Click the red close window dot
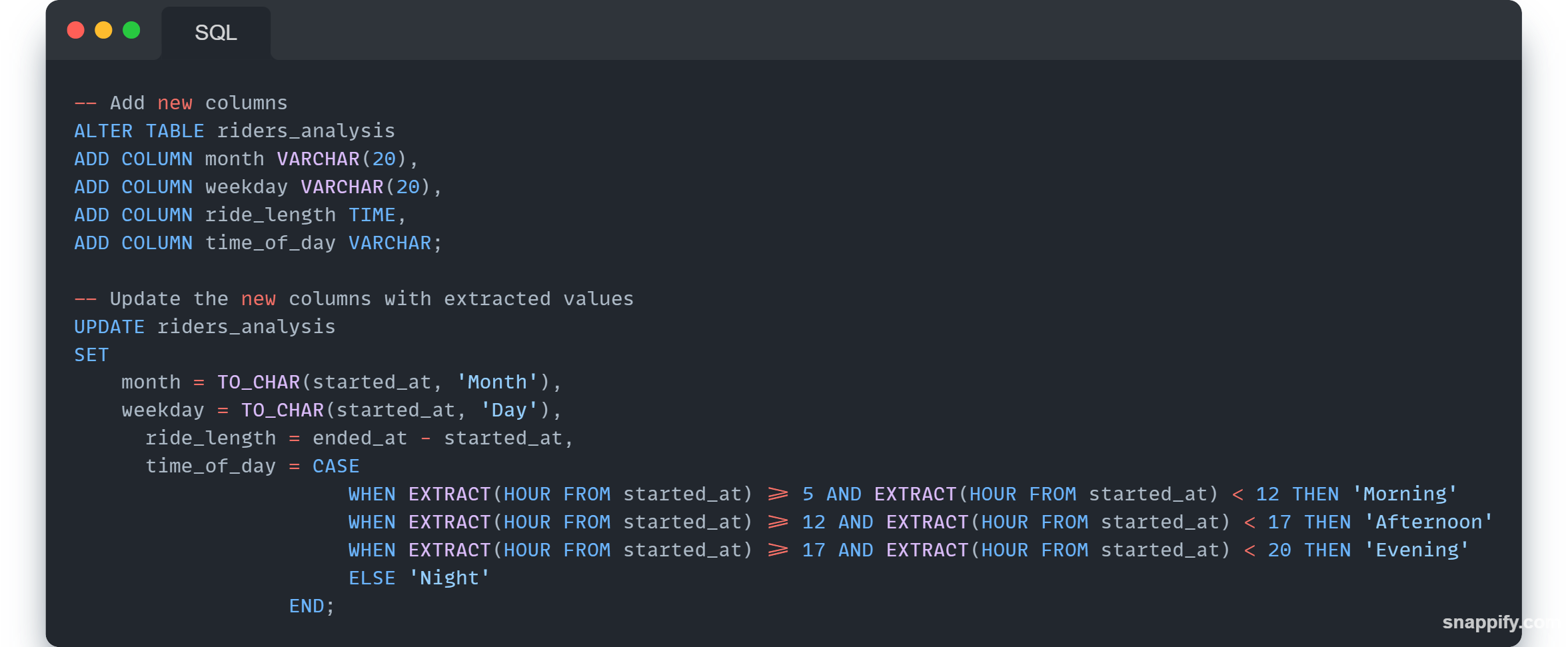1568x647 pixels. pos(76,30)
